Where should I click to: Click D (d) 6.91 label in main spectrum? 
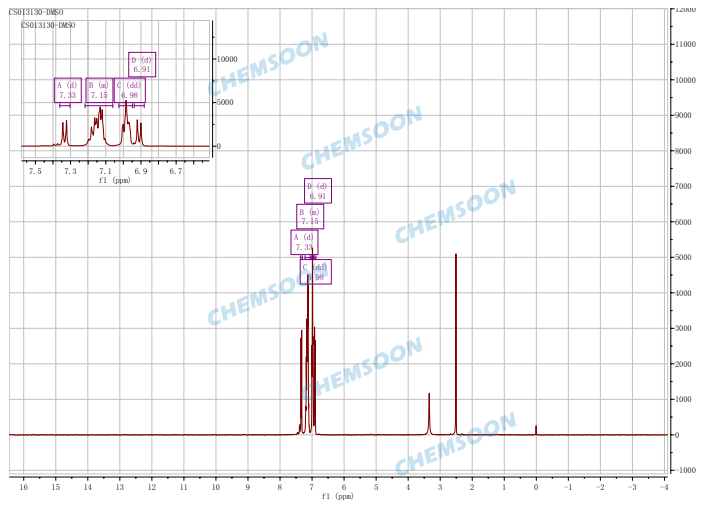click(317, 190)
